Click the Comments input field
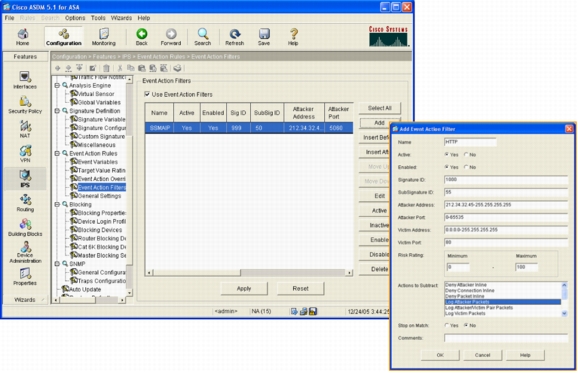The image size is (578, 373). click(x=506, y=338)
